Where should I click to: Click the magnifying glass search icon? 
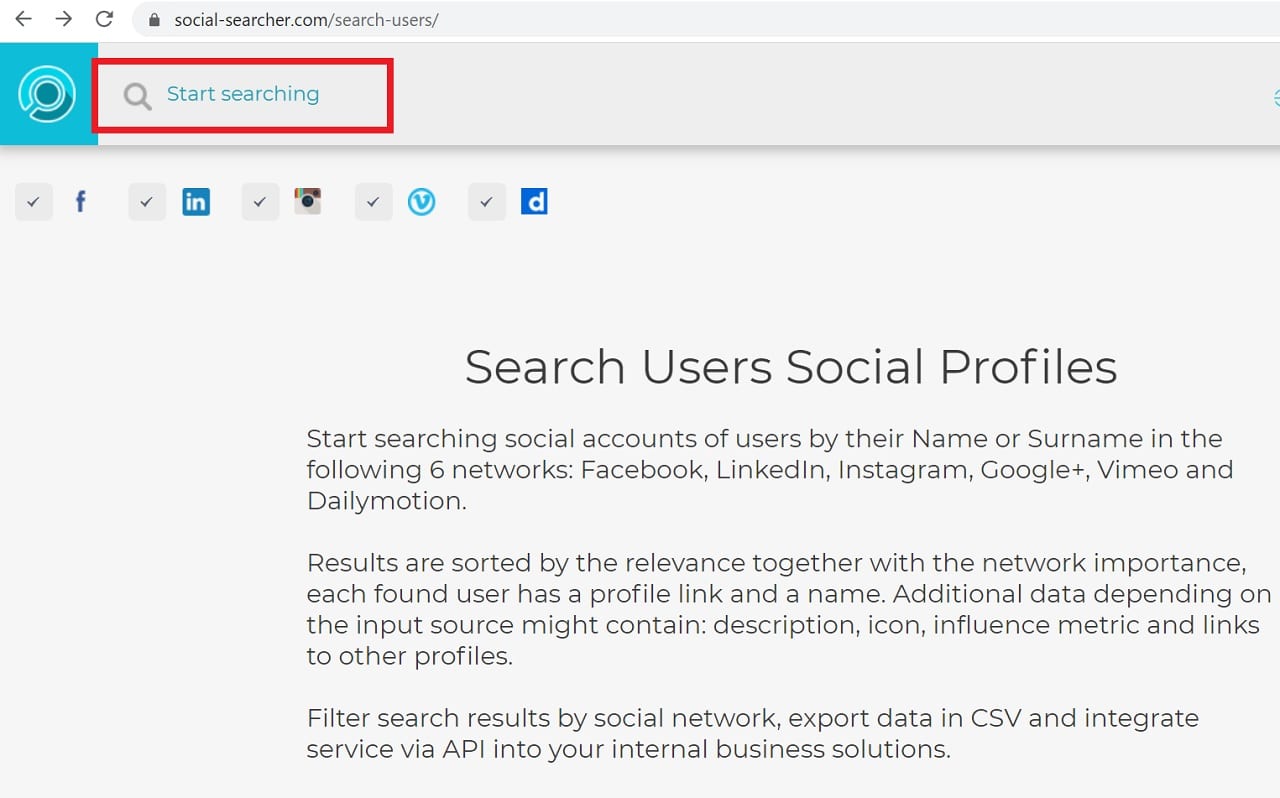(x=137, y=96)
